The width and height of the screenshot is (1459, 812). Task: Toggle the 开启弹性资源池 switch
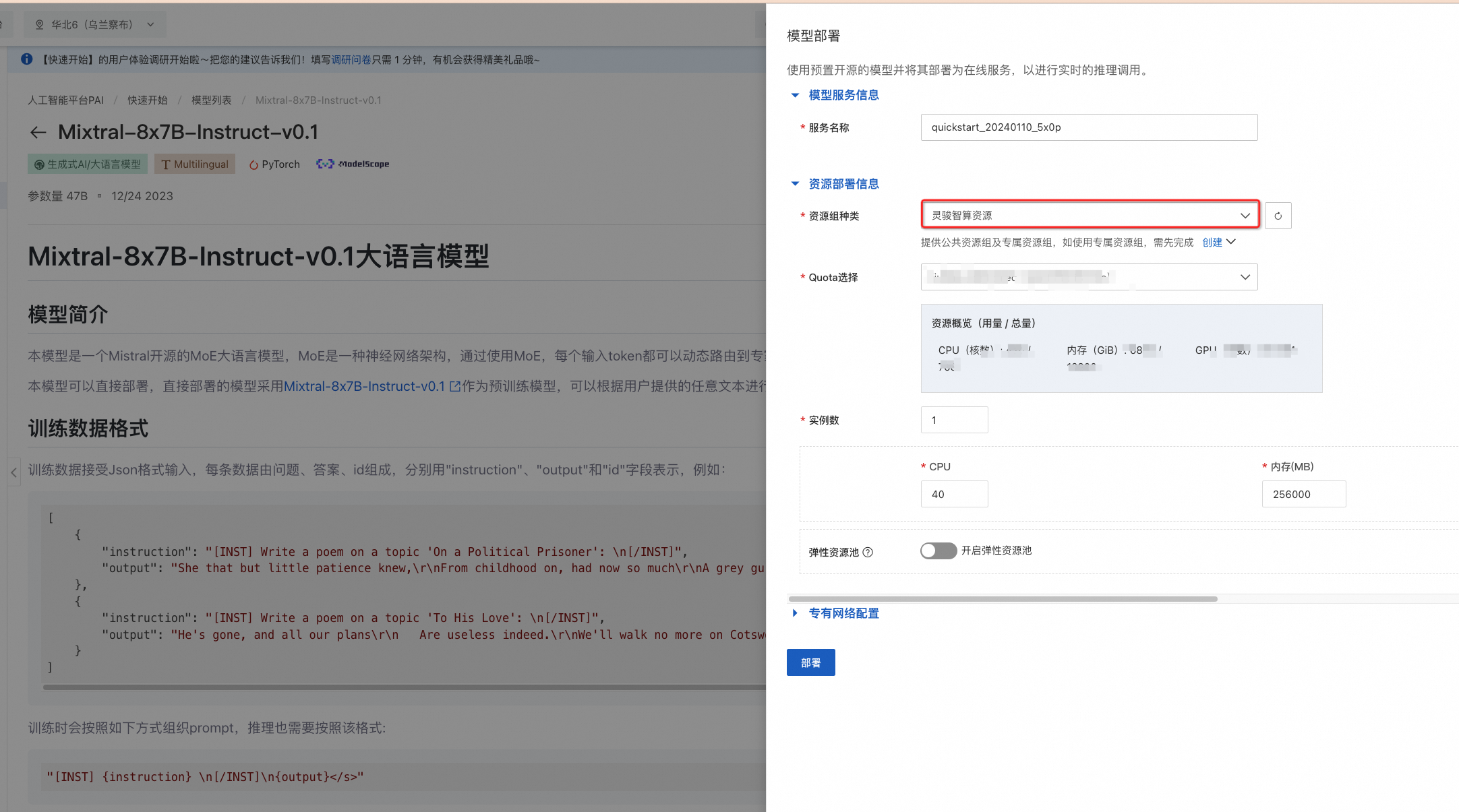939,551
